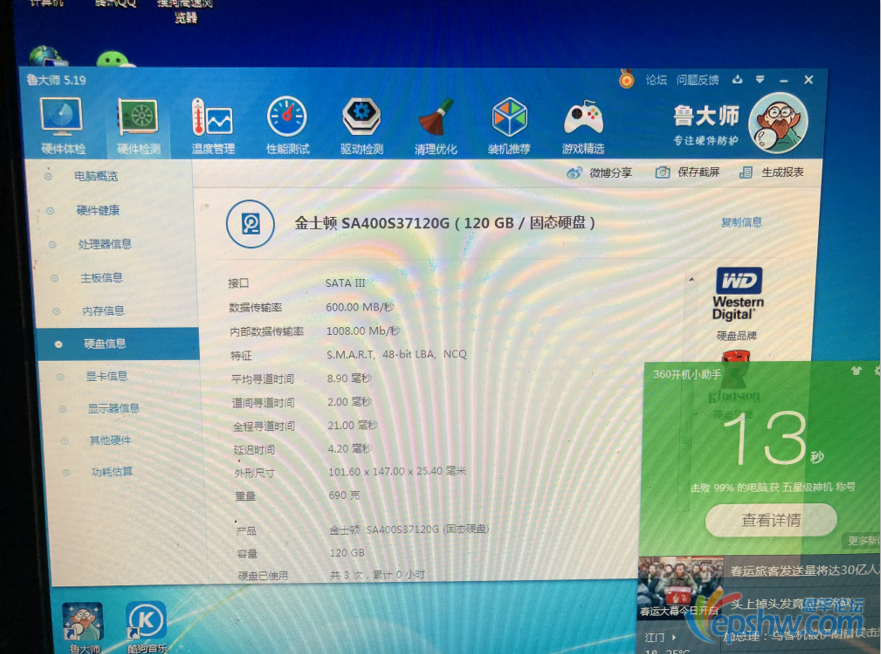This screenshot has height=654, width=881.
Task: Click the 鲁大师 mascot avatar
Action: click(778, 122)
